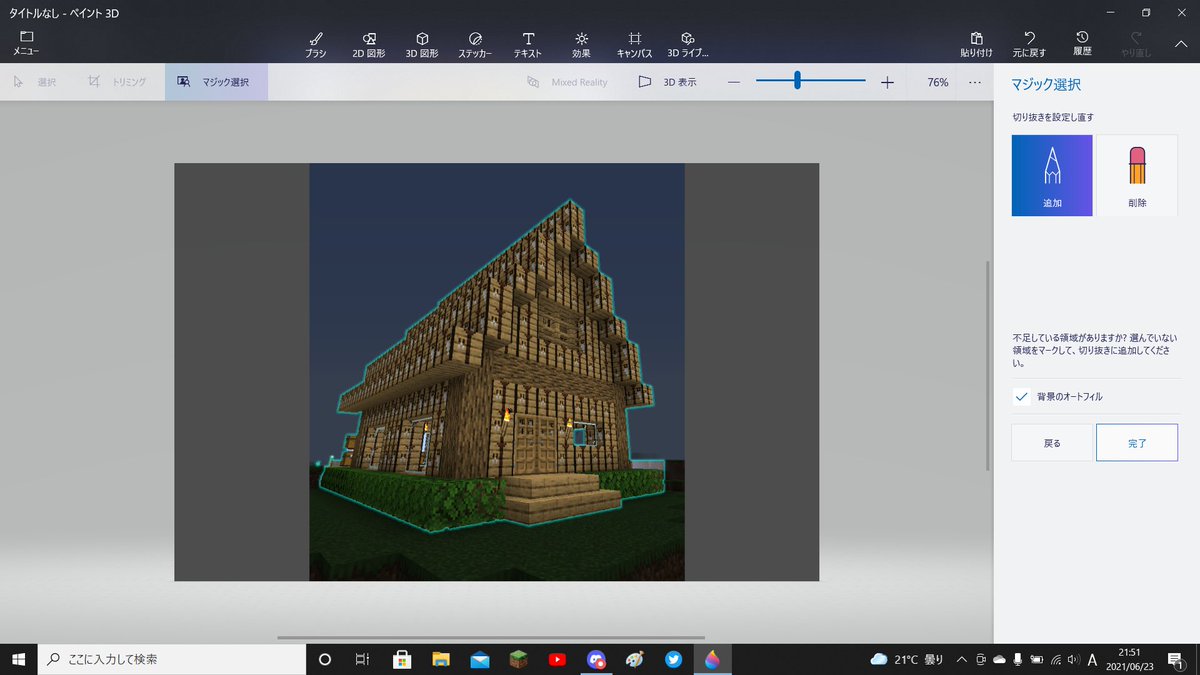Open the キャンバス canvas settings
Screen dimensions: 1200x675
[x=635, y=44]
